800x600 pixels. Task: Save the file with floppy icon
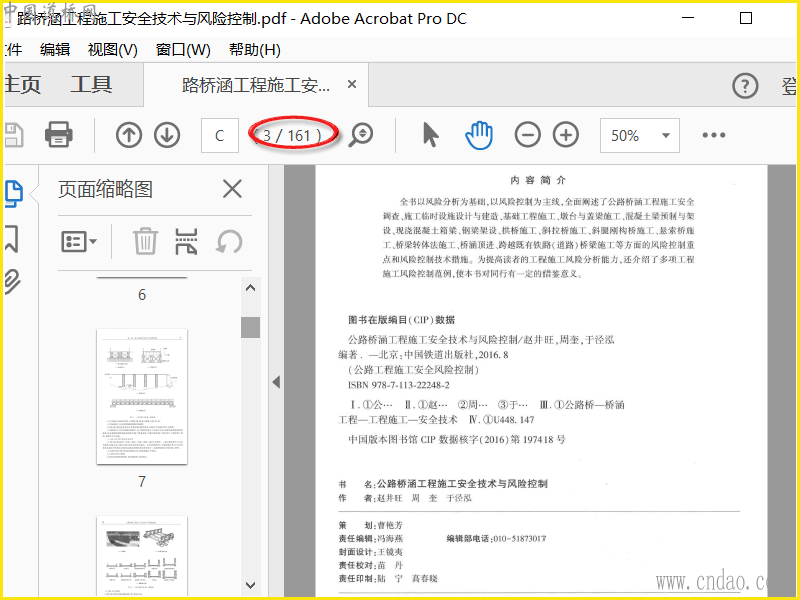(14, 135)
